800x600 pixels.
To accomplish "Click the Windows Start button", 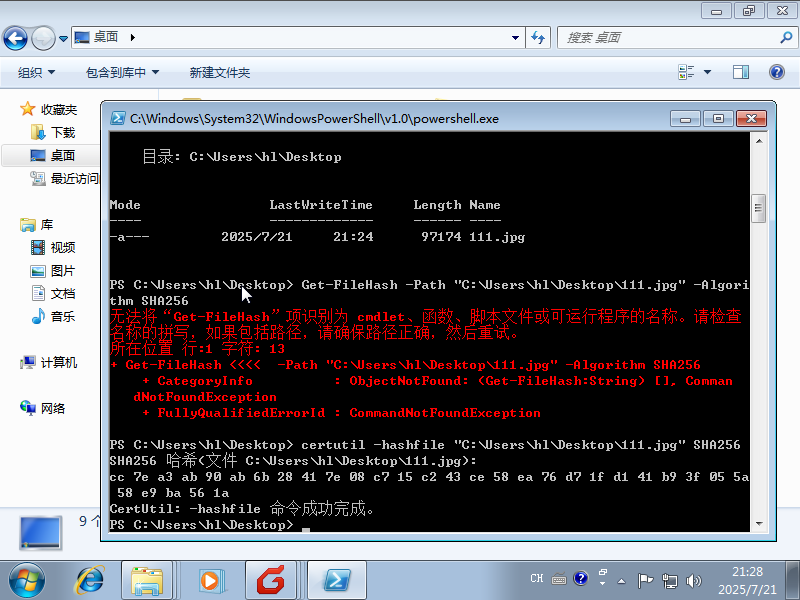I will (x=27, y=580).
